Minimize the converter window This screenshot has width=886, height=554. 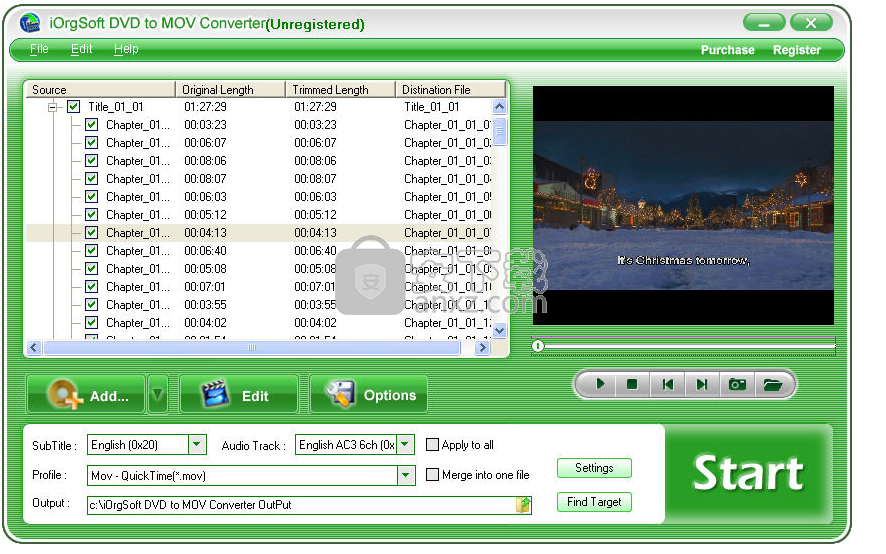(x=764, y=23)
